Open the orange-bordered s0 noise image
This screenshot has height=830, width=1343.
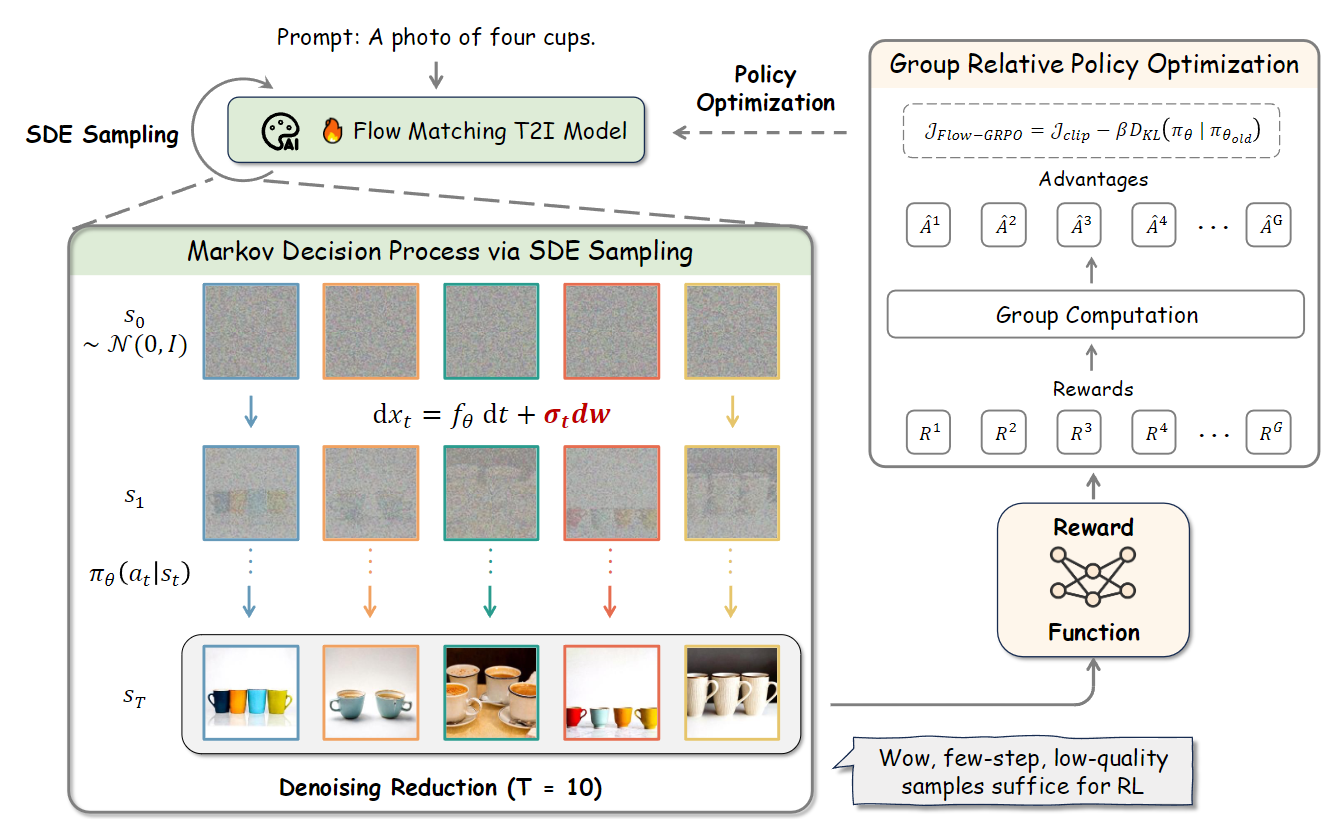coord(371,333)
